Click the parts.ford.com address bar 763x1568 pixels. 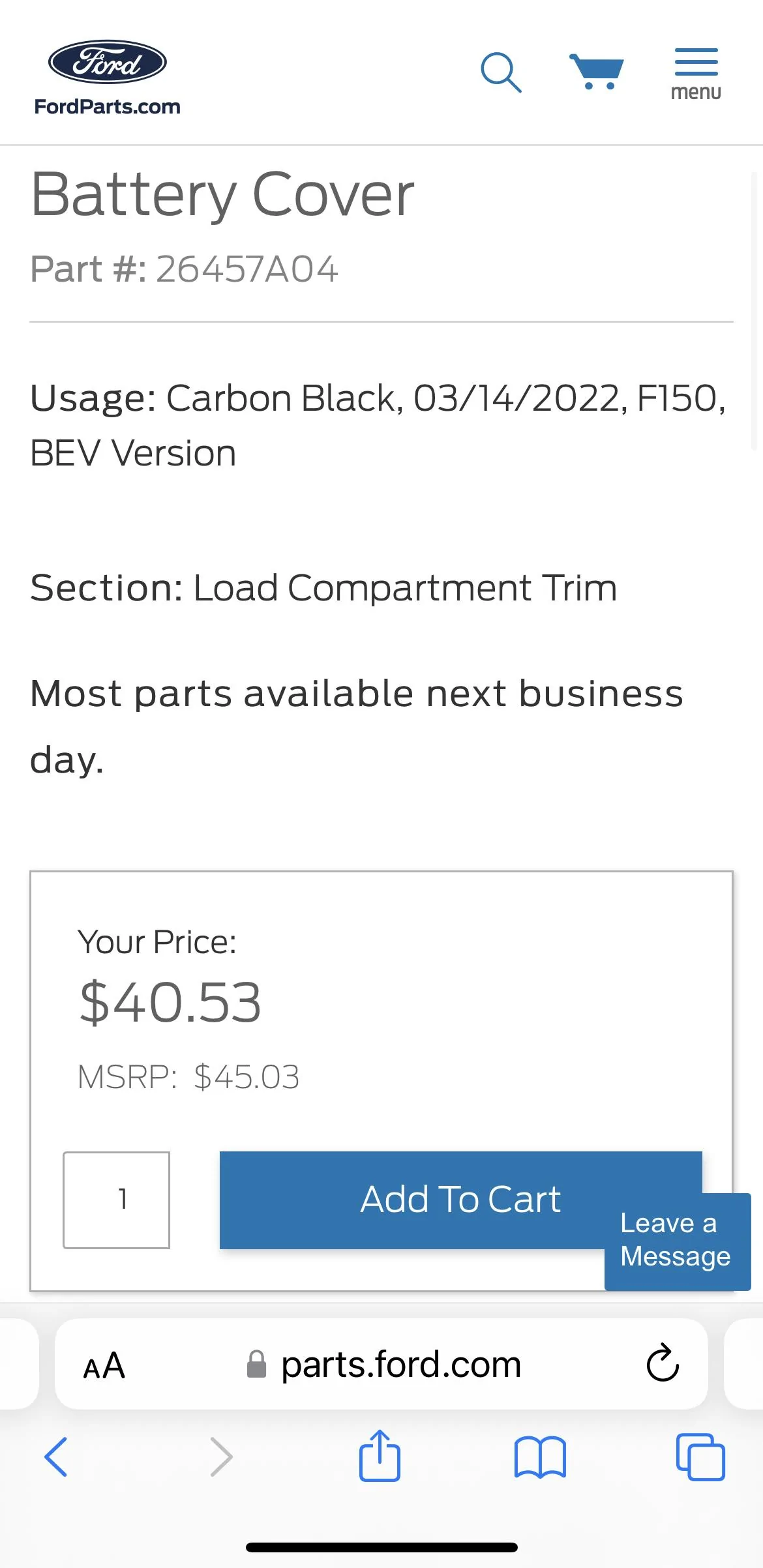coord(400,1365)
